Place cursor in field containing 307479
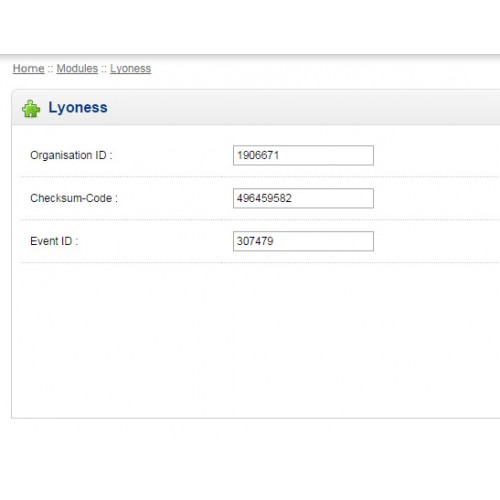The width and height of the screenshot is (500, 500). point(303,241)
